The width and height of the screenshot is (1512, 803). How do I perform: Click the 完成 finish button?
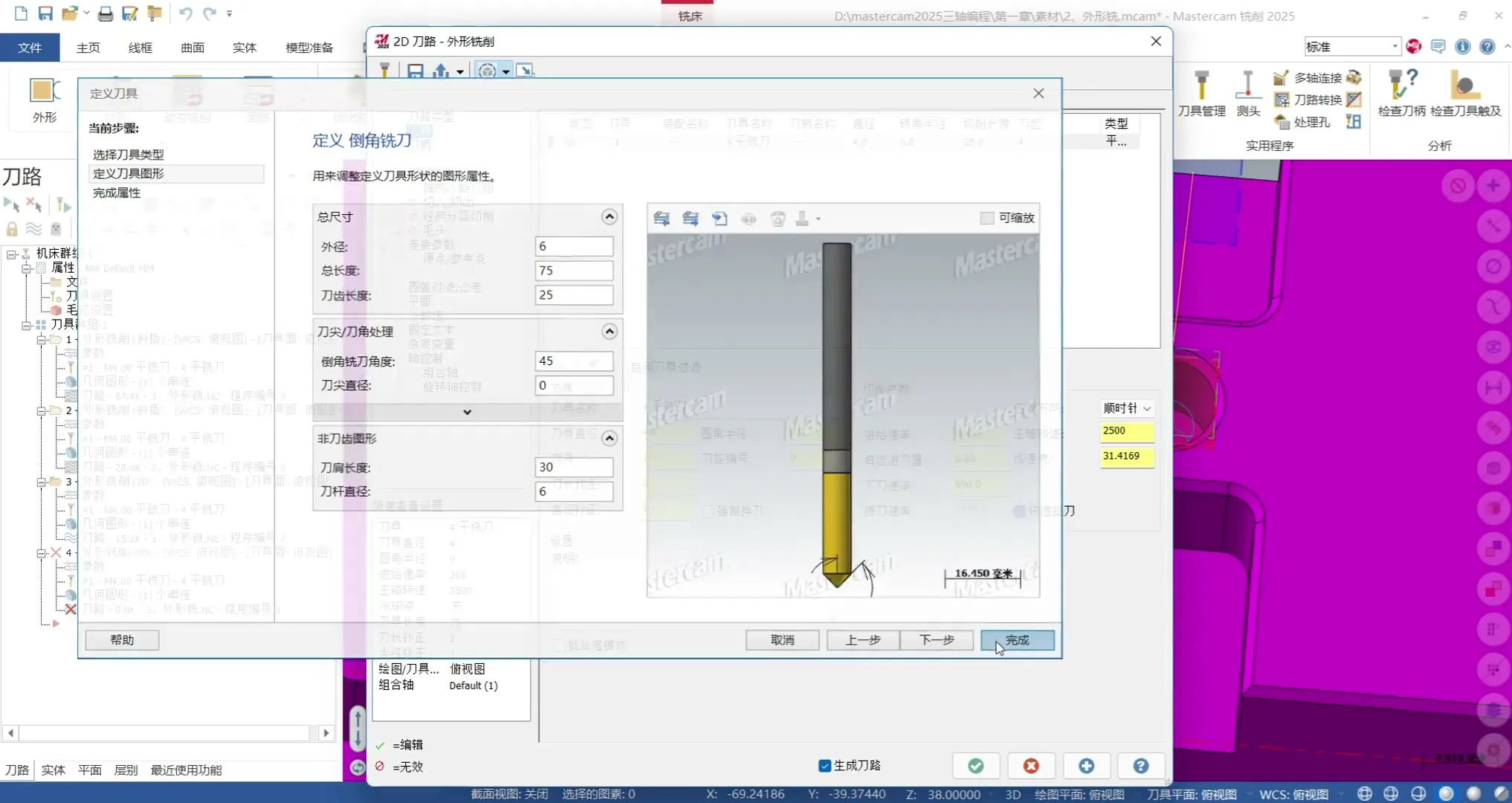click(1017, 640)
